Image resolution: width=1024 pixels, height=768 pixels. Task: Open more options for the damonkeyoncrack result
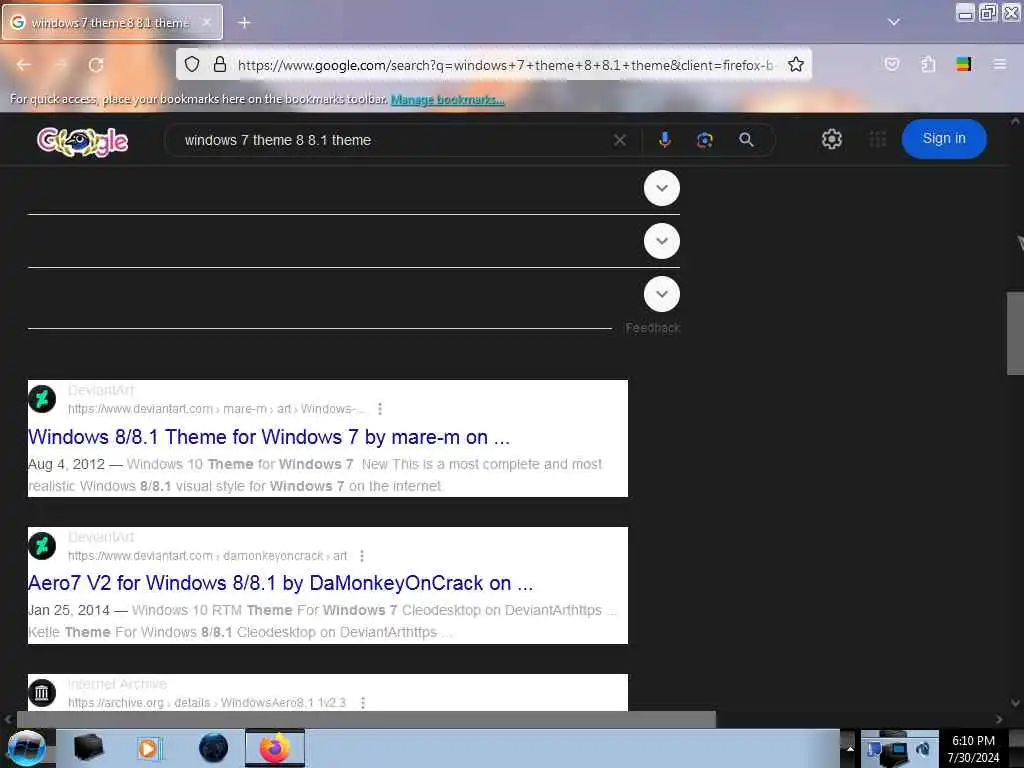point(362,556)
